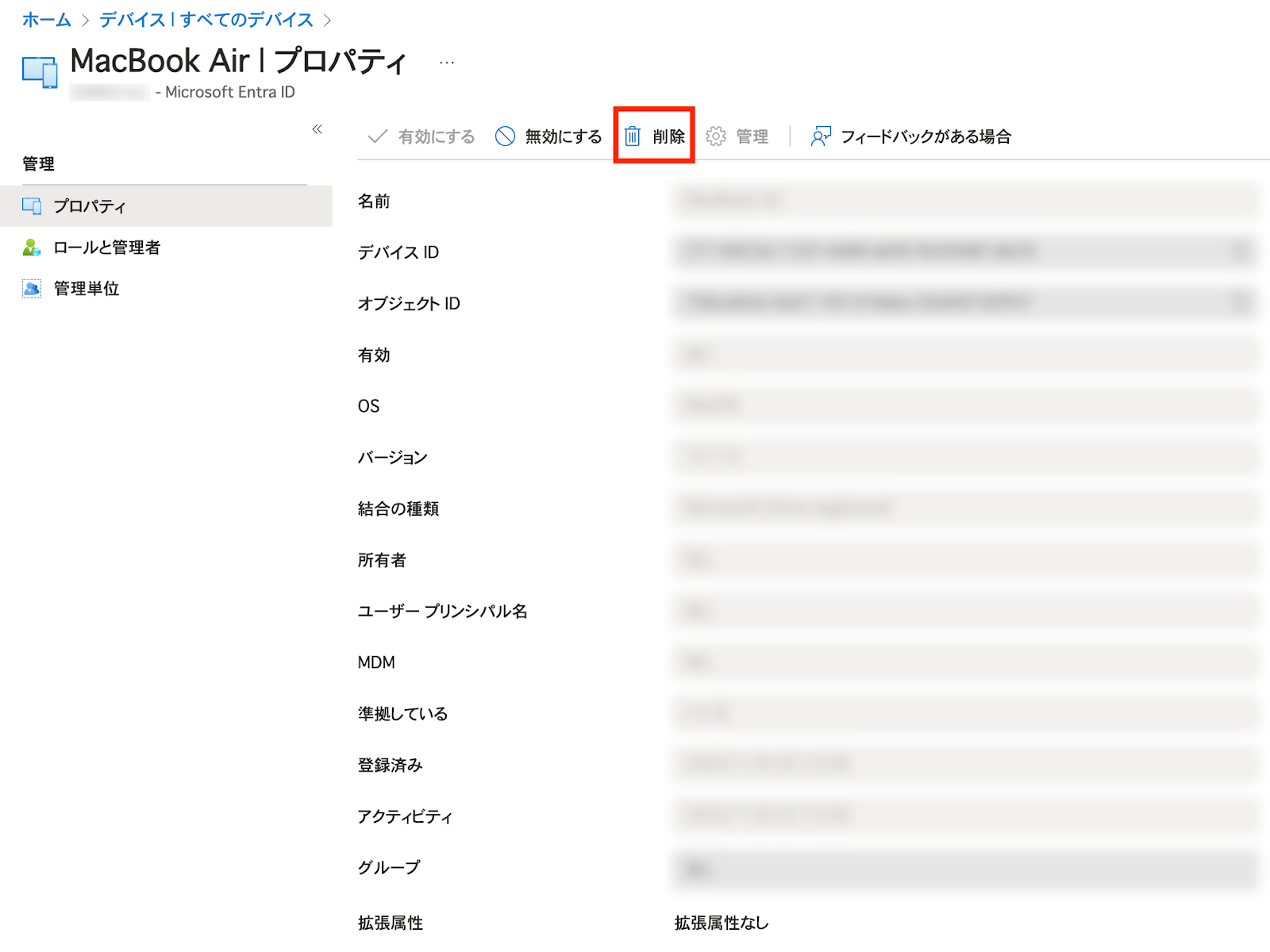Click the アクティビティ label
The height and width of the screenshot is (952, 1270).
[406, 816]
